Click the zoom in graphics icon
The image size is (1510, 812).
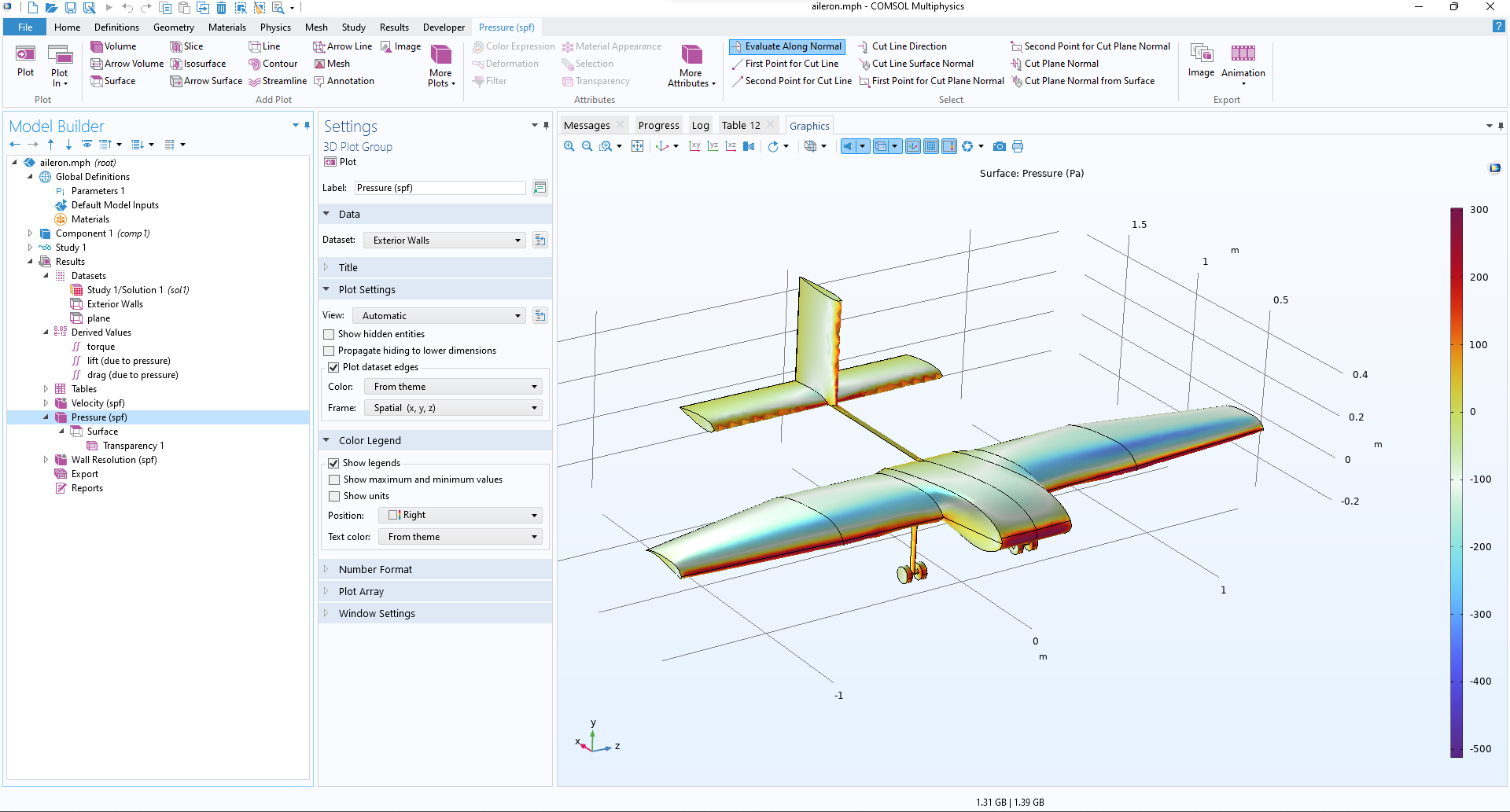coord(569,146)
